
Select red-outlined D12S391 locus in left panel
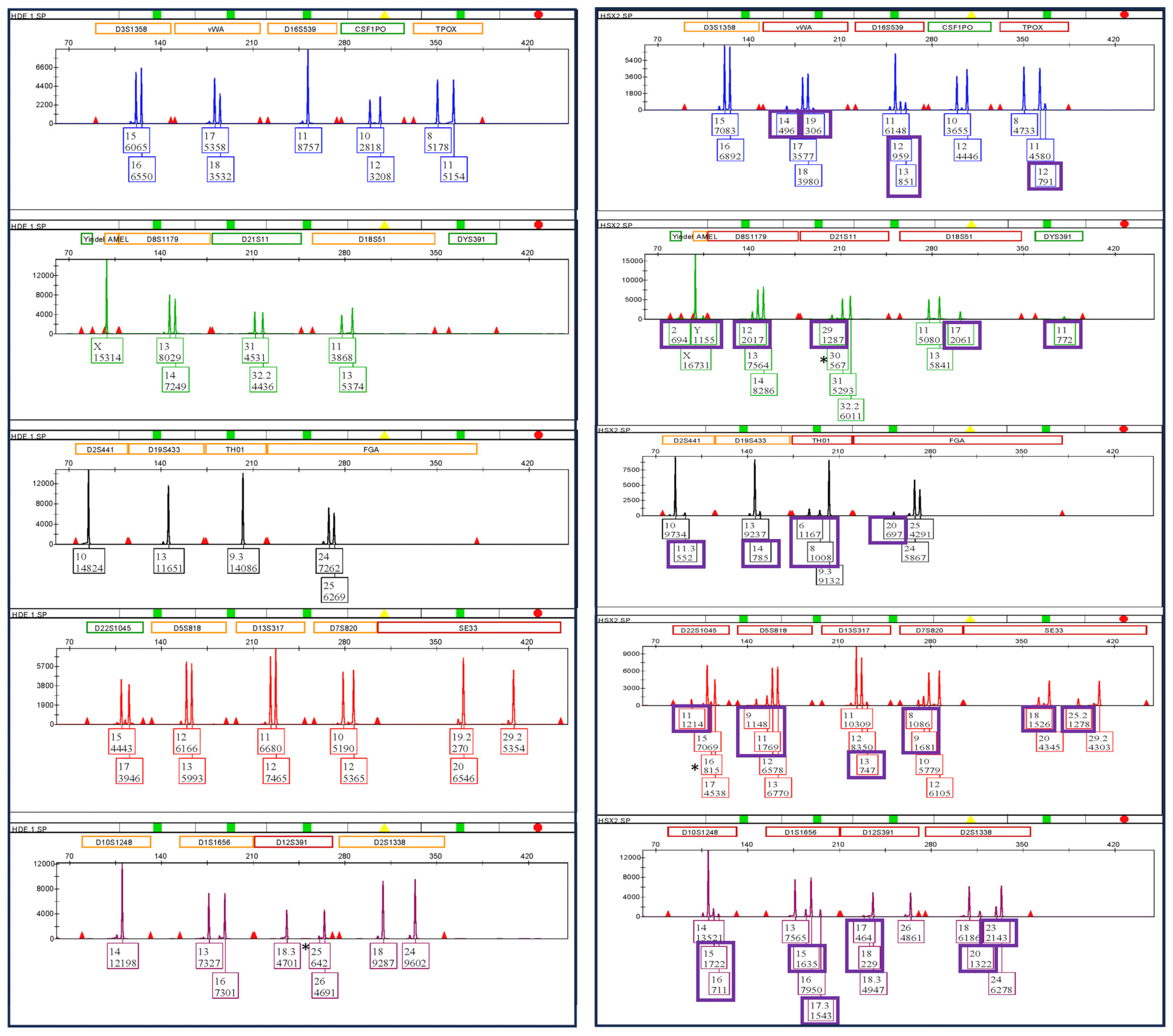293,842
